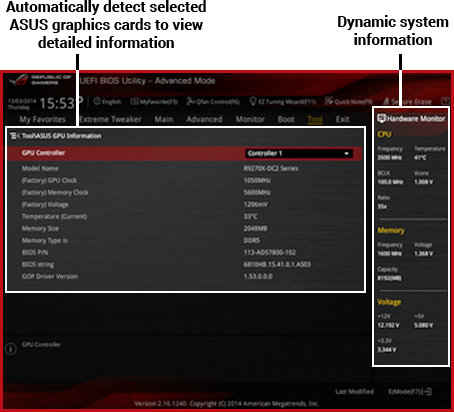Select the Tool tab
The image size is (454, 412).
point(315,119)
